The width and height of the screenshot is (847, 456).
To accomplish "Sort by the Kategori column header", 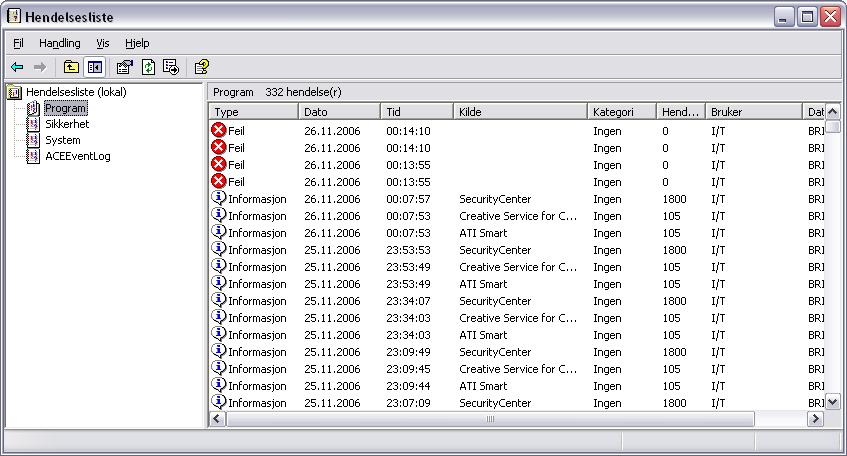I will coord(622,112).
